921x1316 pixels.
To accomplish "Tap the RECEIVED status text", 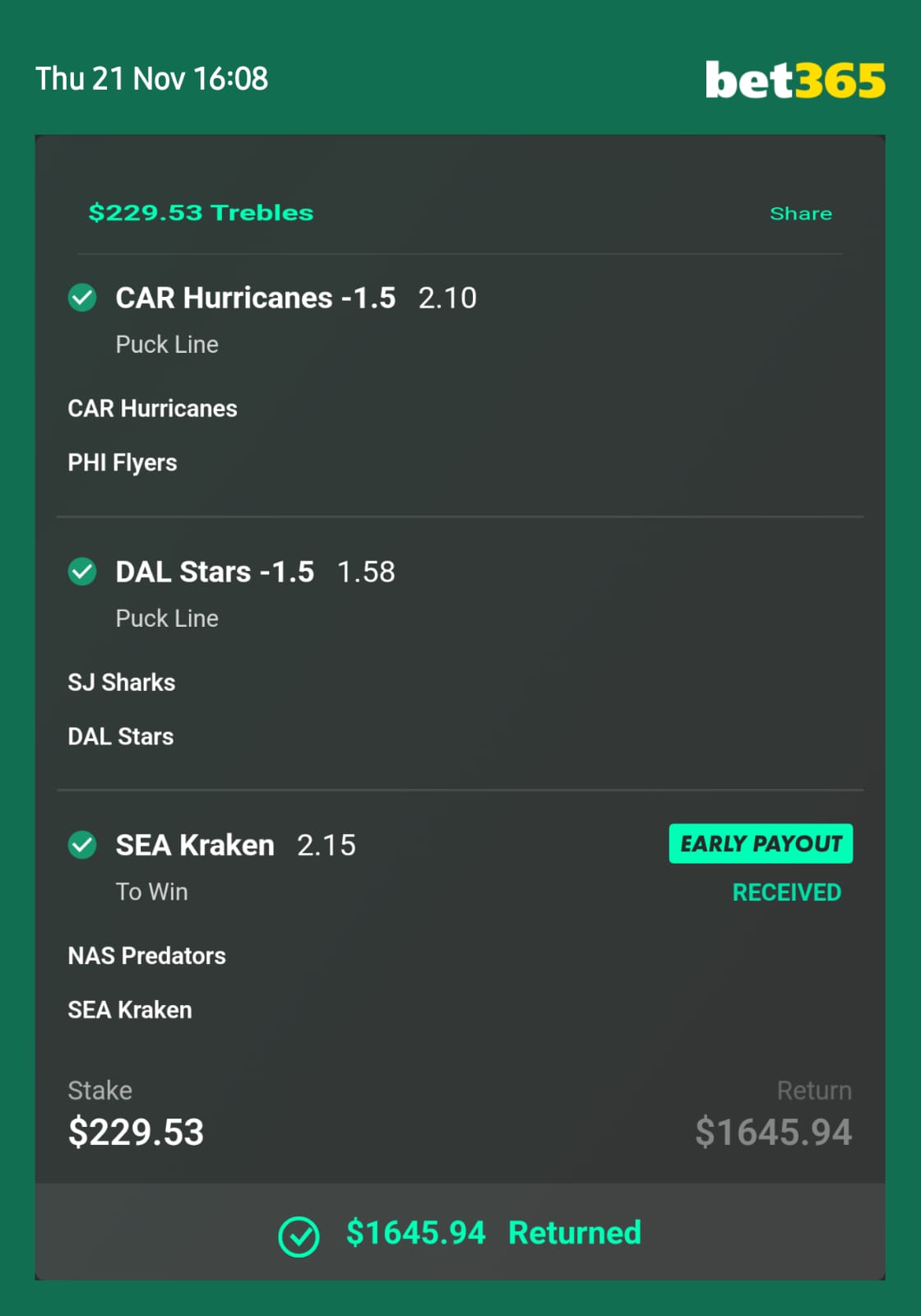I will 787,892.
